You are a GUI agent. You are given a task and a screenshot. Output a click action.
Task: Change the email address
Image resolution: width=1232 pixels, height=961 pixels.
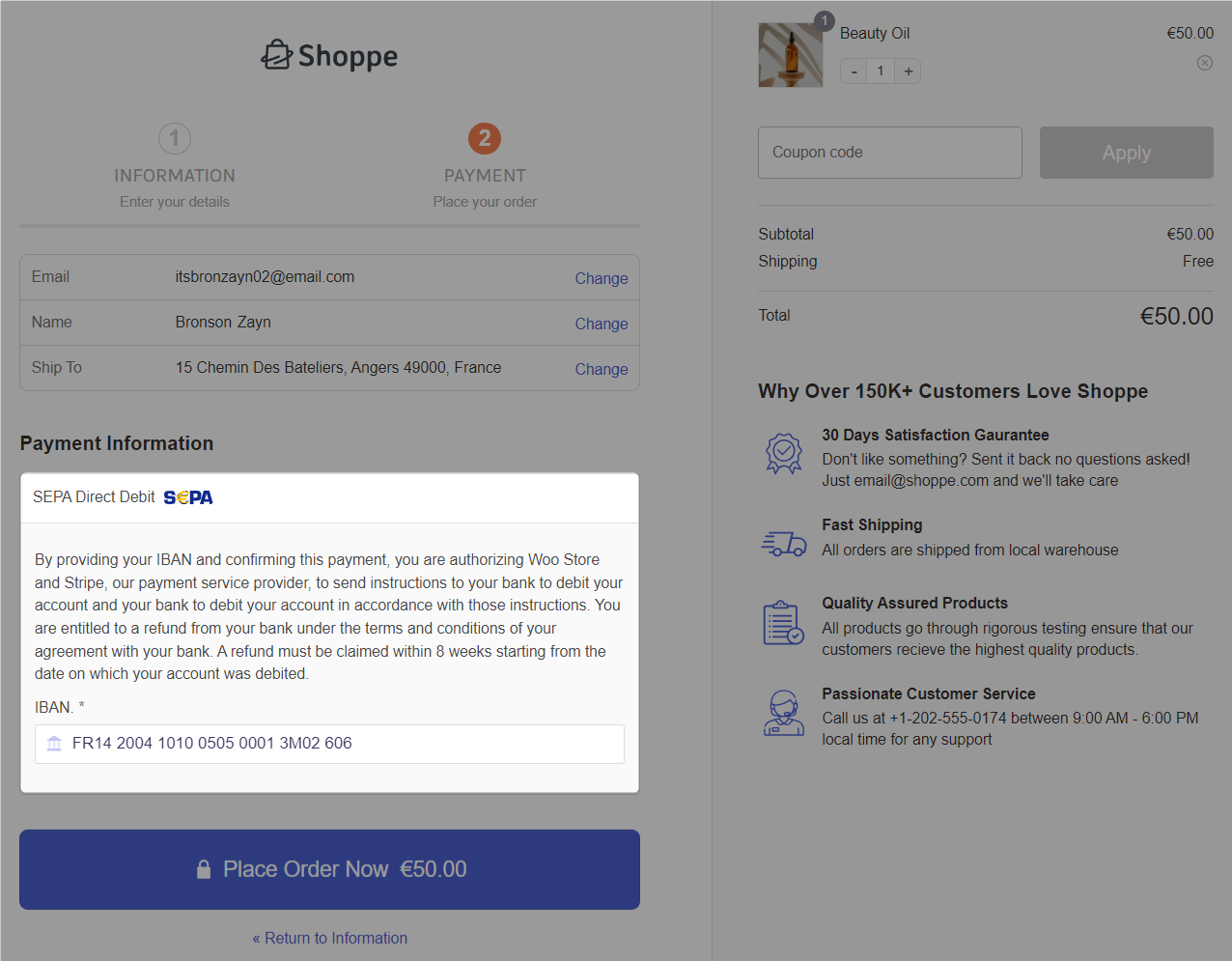coord(602,278)
